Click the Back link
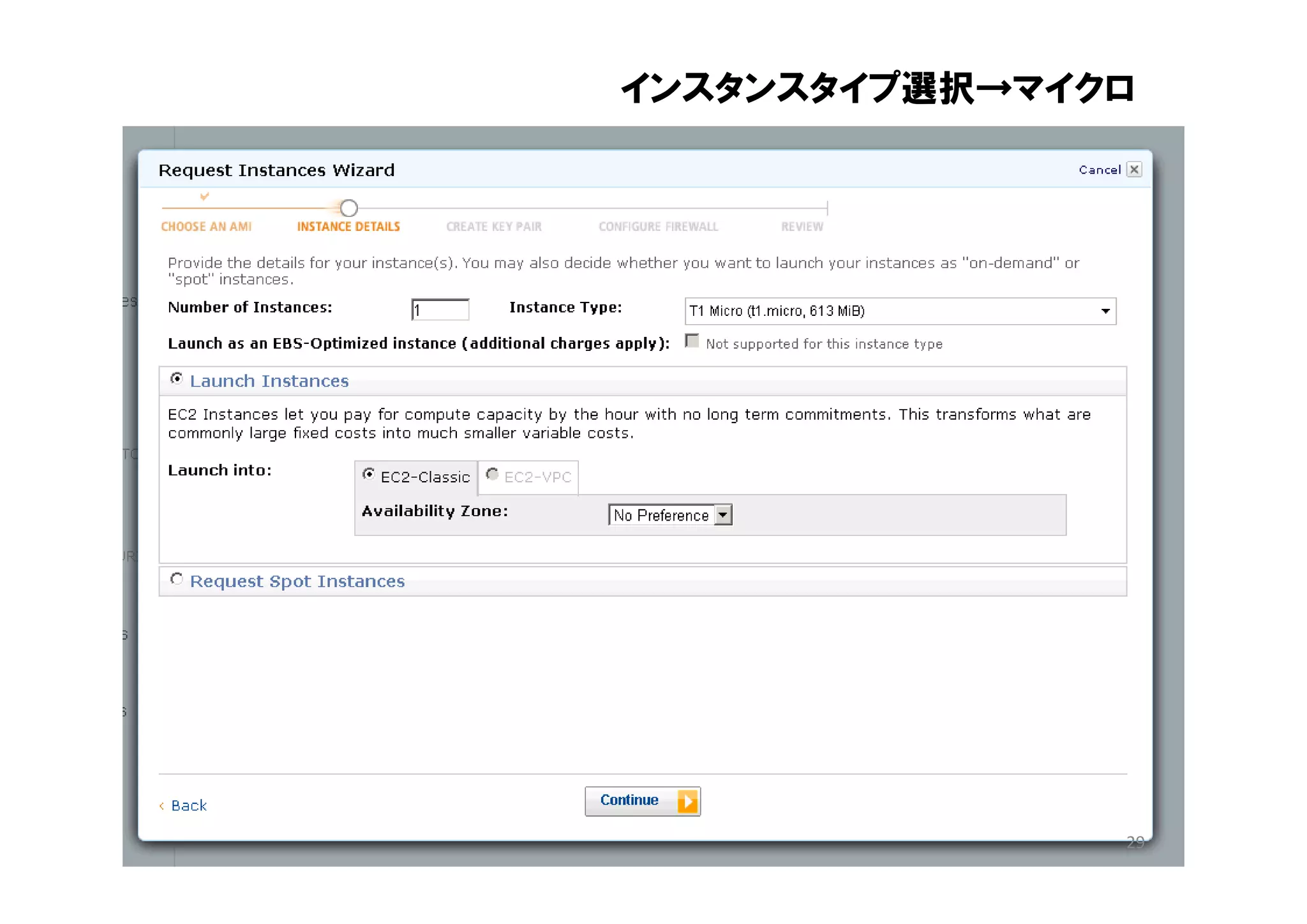Image resolution: width=1307 pixels, height=924 pixels. click(189, 806)
